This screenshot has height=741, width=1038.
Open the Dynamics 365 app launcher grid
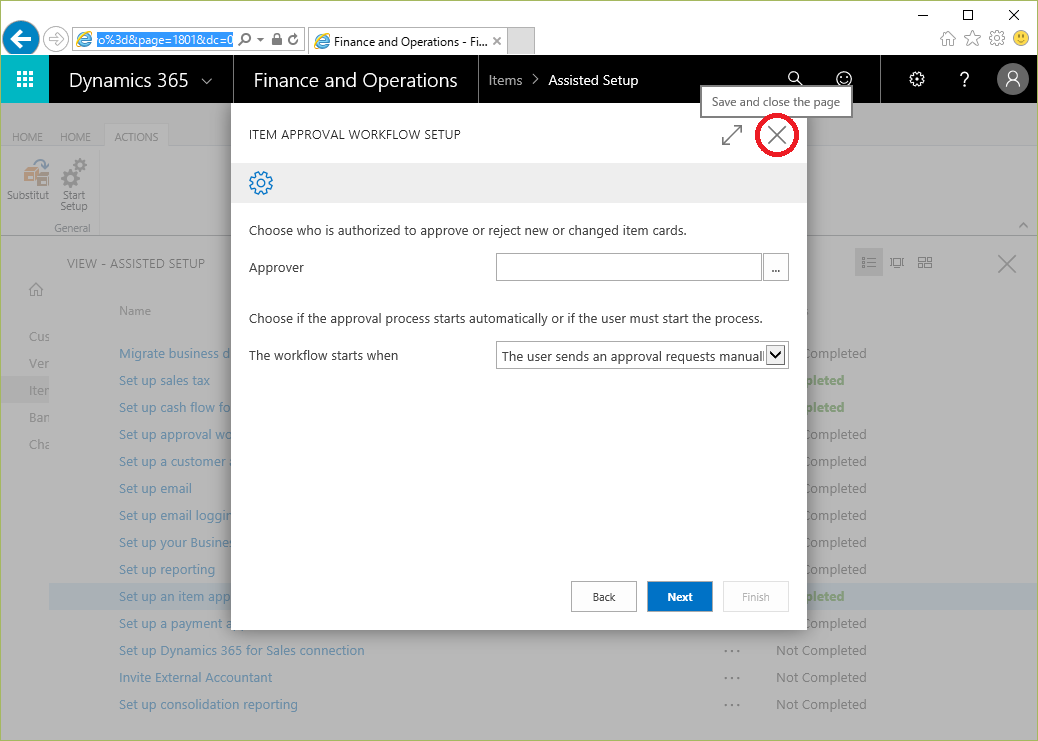tap(24, 79)
